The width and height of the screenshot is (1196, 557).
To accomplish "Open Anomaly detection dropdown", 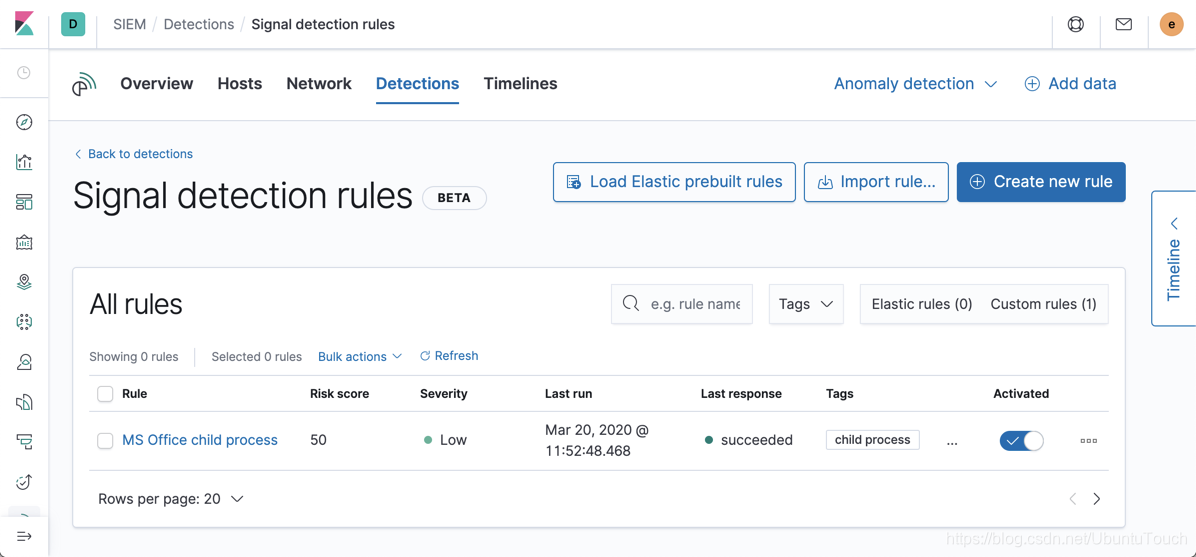I will click(915, 84).
